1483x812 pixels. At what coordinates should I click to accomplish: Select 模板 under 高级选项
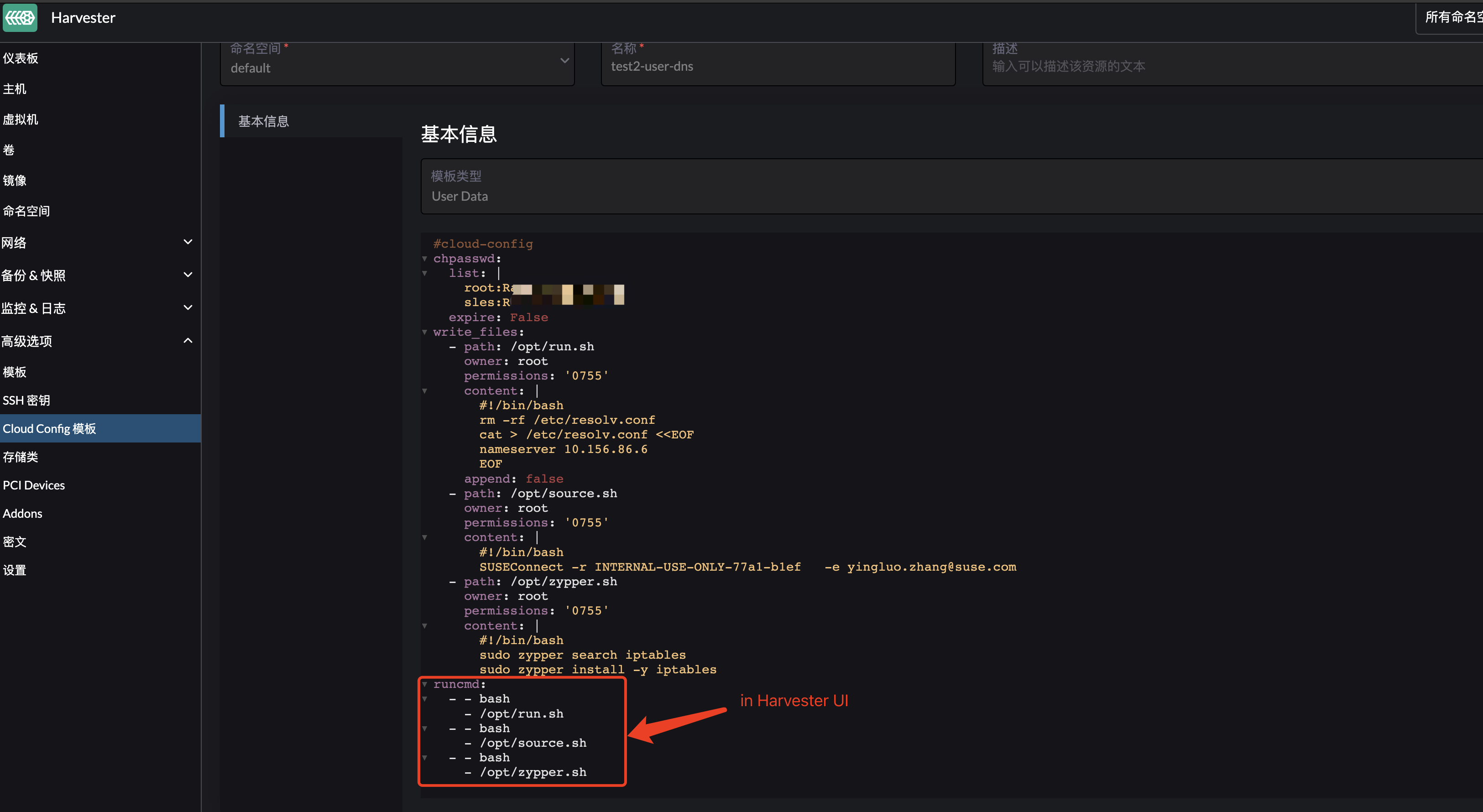tap(15, 372)
